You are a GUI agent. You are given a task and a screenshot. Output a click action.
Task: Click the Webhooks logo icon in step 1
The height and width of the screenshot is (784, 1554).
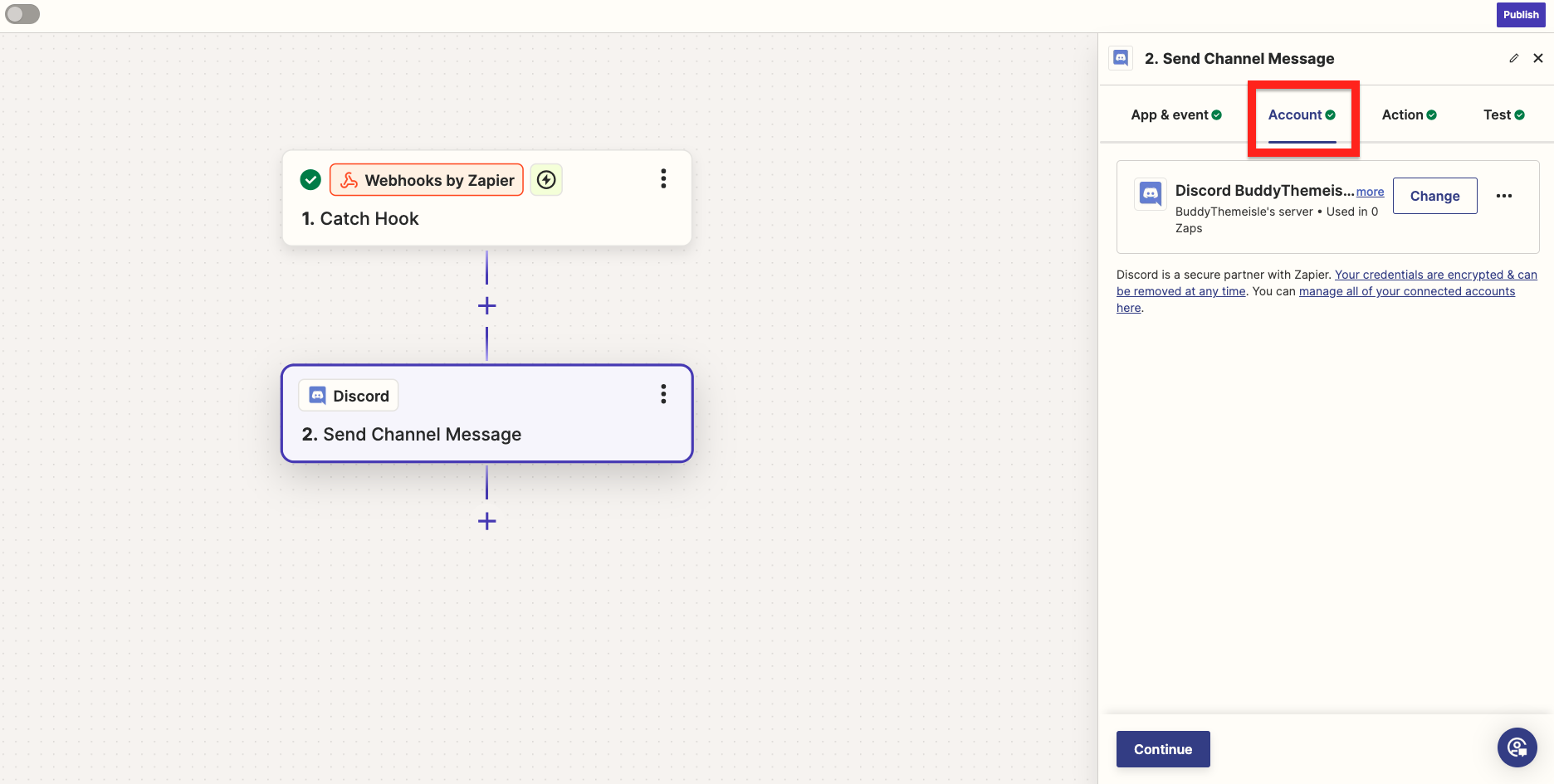tap(349, 180)
